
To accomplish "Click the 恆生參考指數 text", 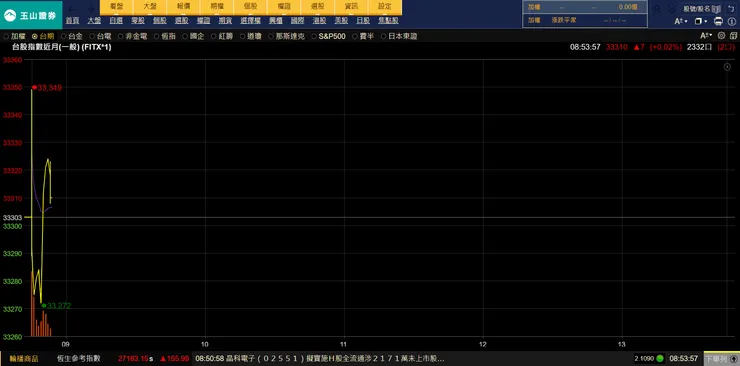I will [x=78, y=359].
